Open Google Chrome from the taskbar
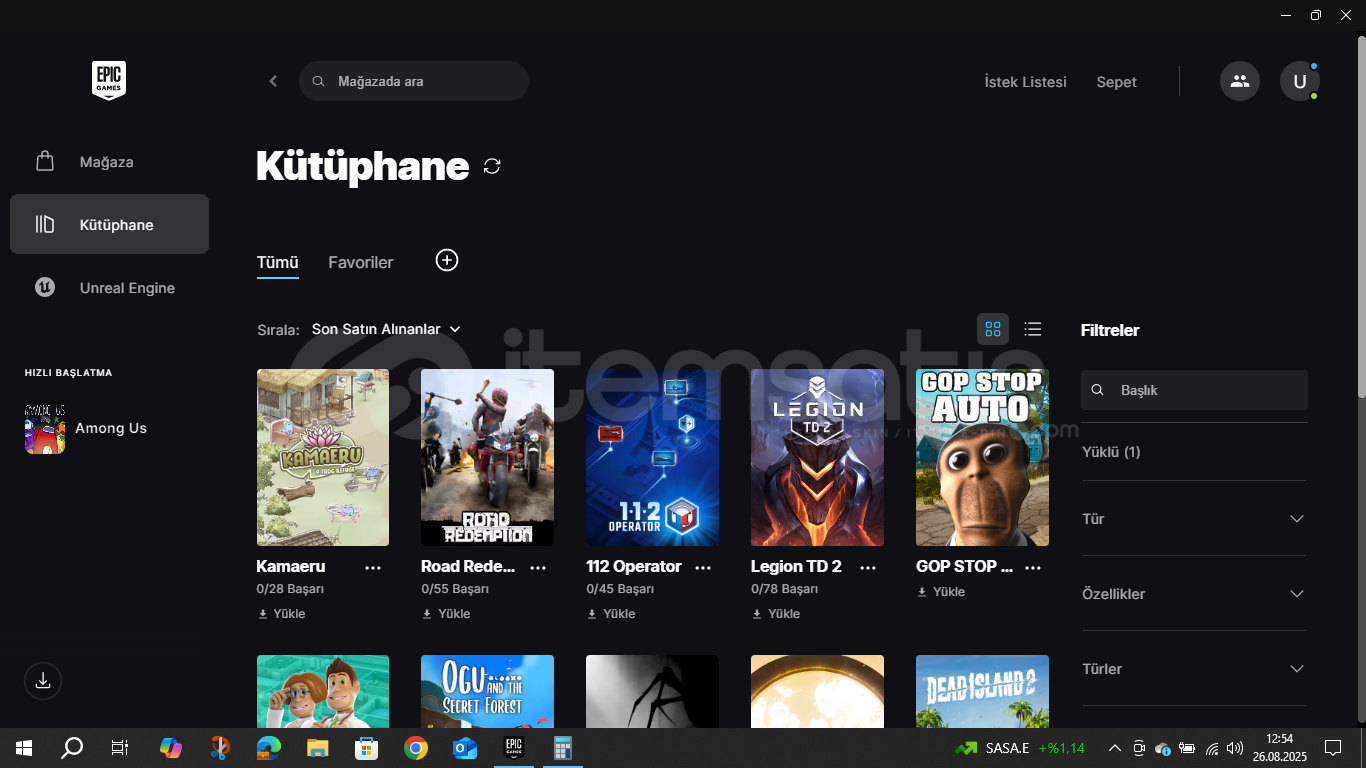 pos(416,747)
